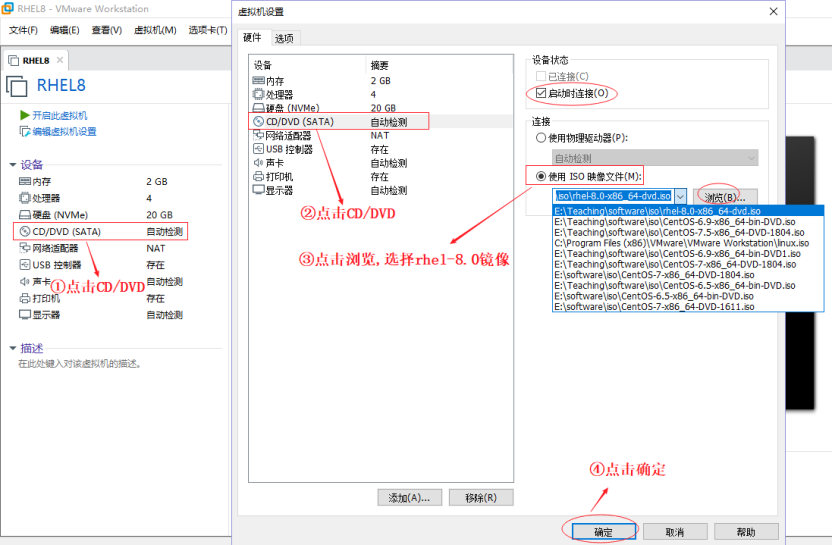Close the 虚拟机设置 dialog

(774, 11)
